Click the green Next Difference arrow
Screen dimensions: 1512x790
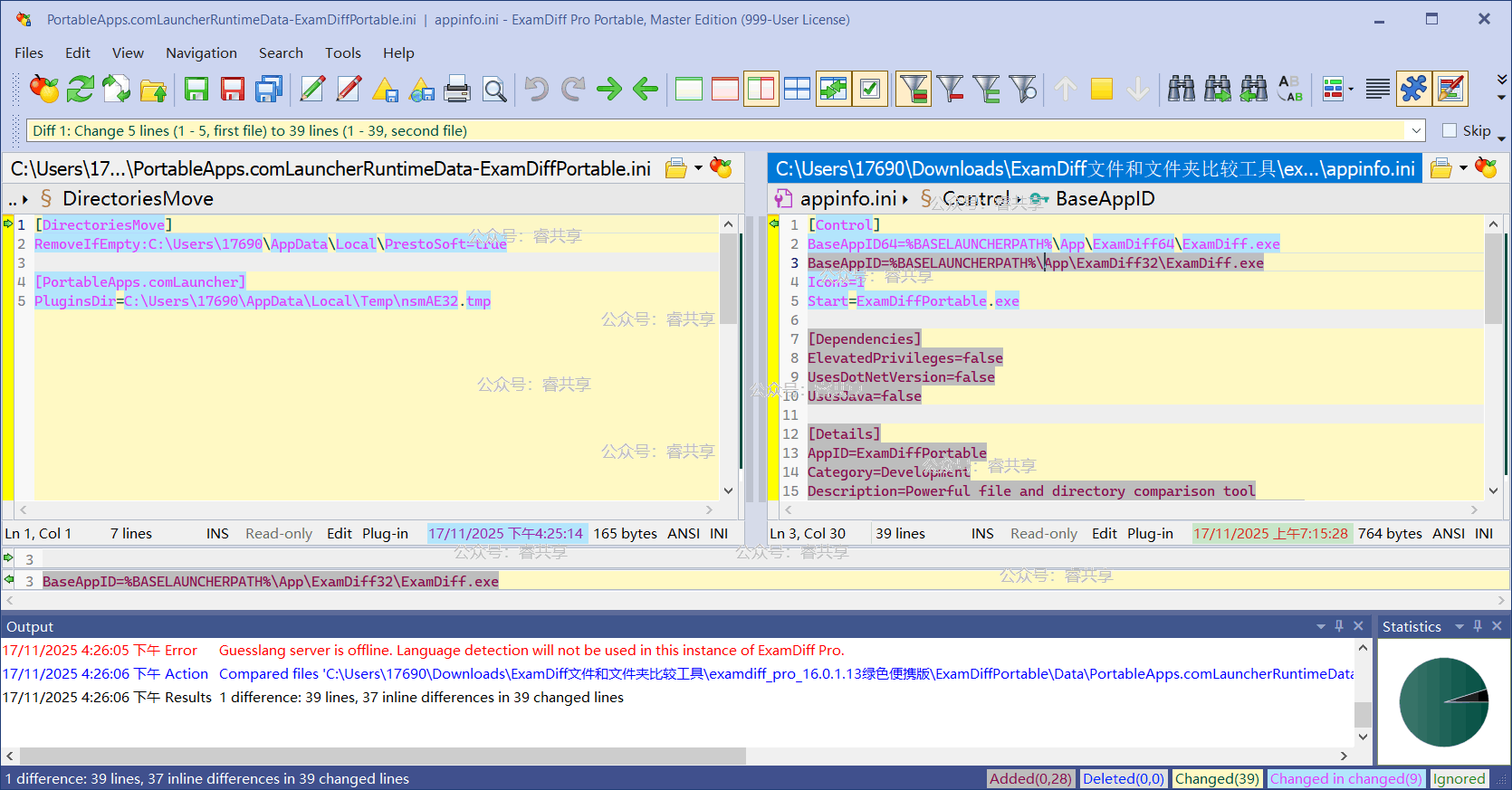(609, 89)
